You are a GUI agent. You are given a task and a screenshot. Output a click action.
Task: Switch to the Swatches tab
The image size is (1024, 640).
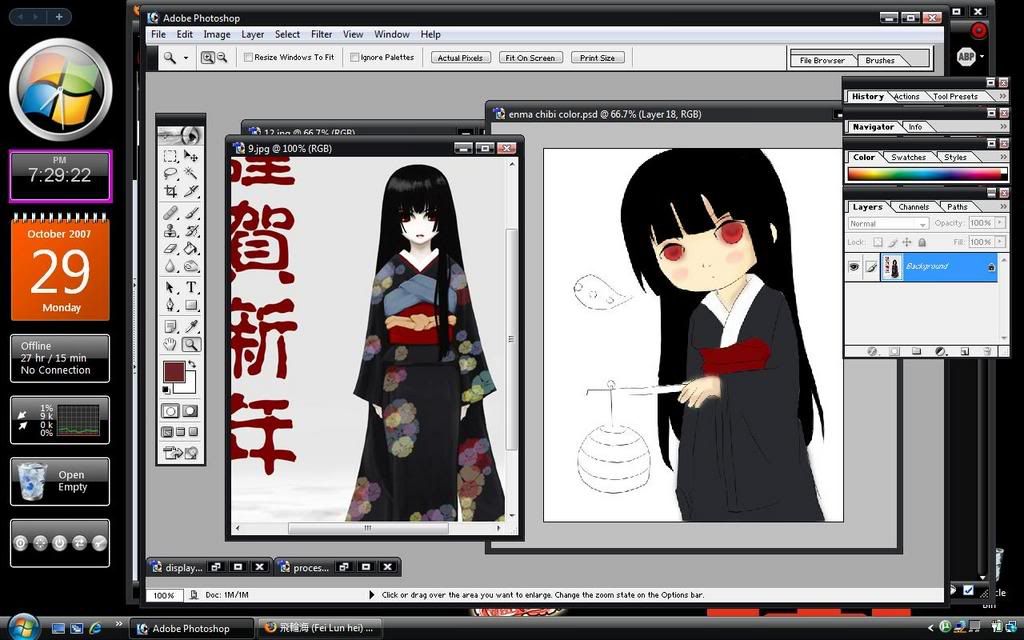pos(908,157)
